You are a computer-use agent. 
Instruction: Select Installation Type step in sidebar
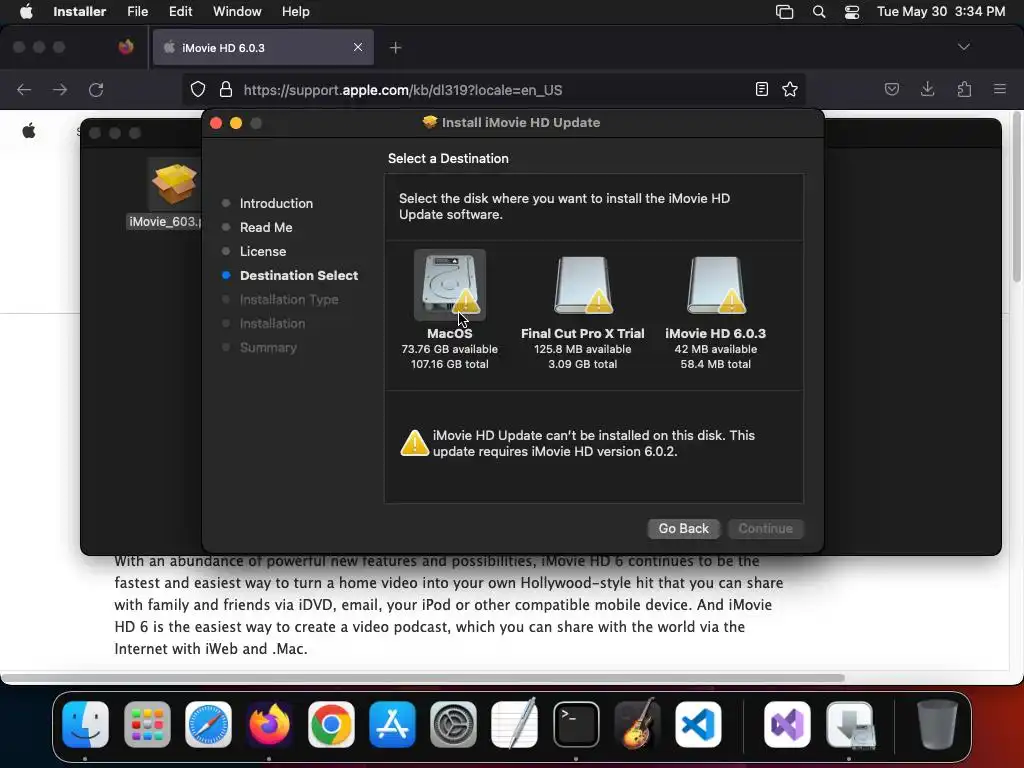289,299
